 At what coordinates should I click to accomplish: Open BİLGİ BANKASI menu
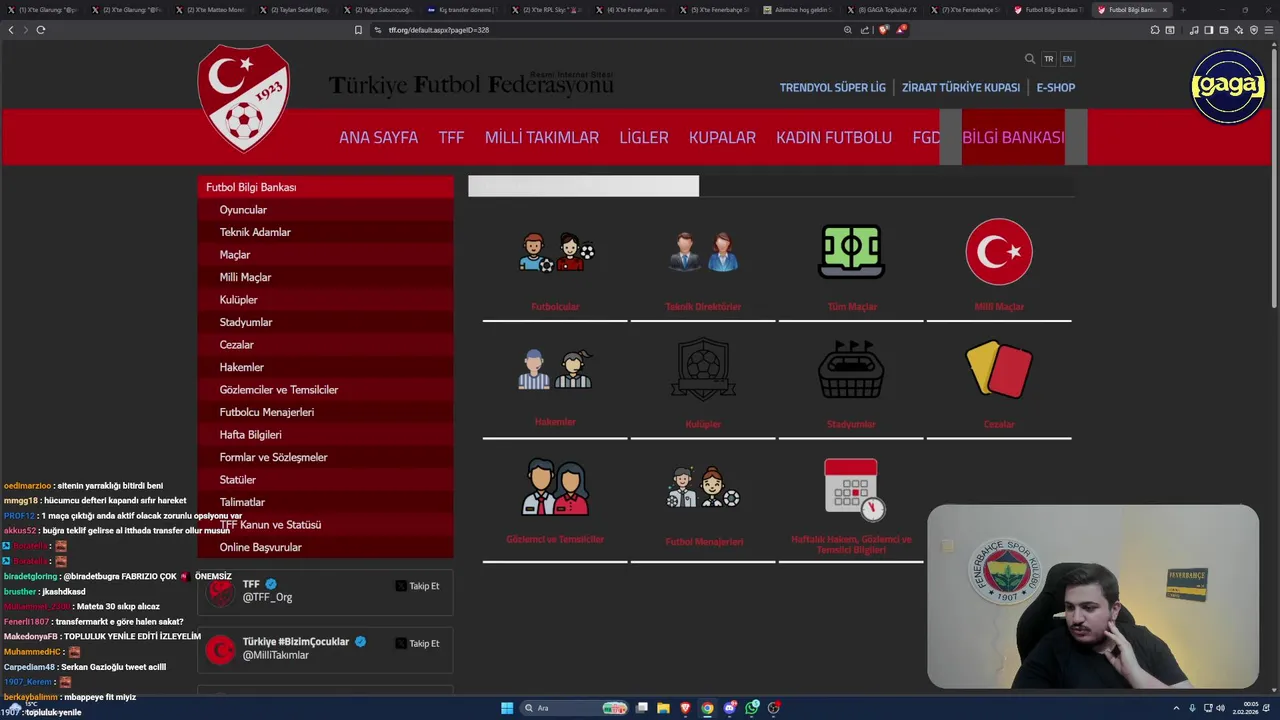[1013, 137]
